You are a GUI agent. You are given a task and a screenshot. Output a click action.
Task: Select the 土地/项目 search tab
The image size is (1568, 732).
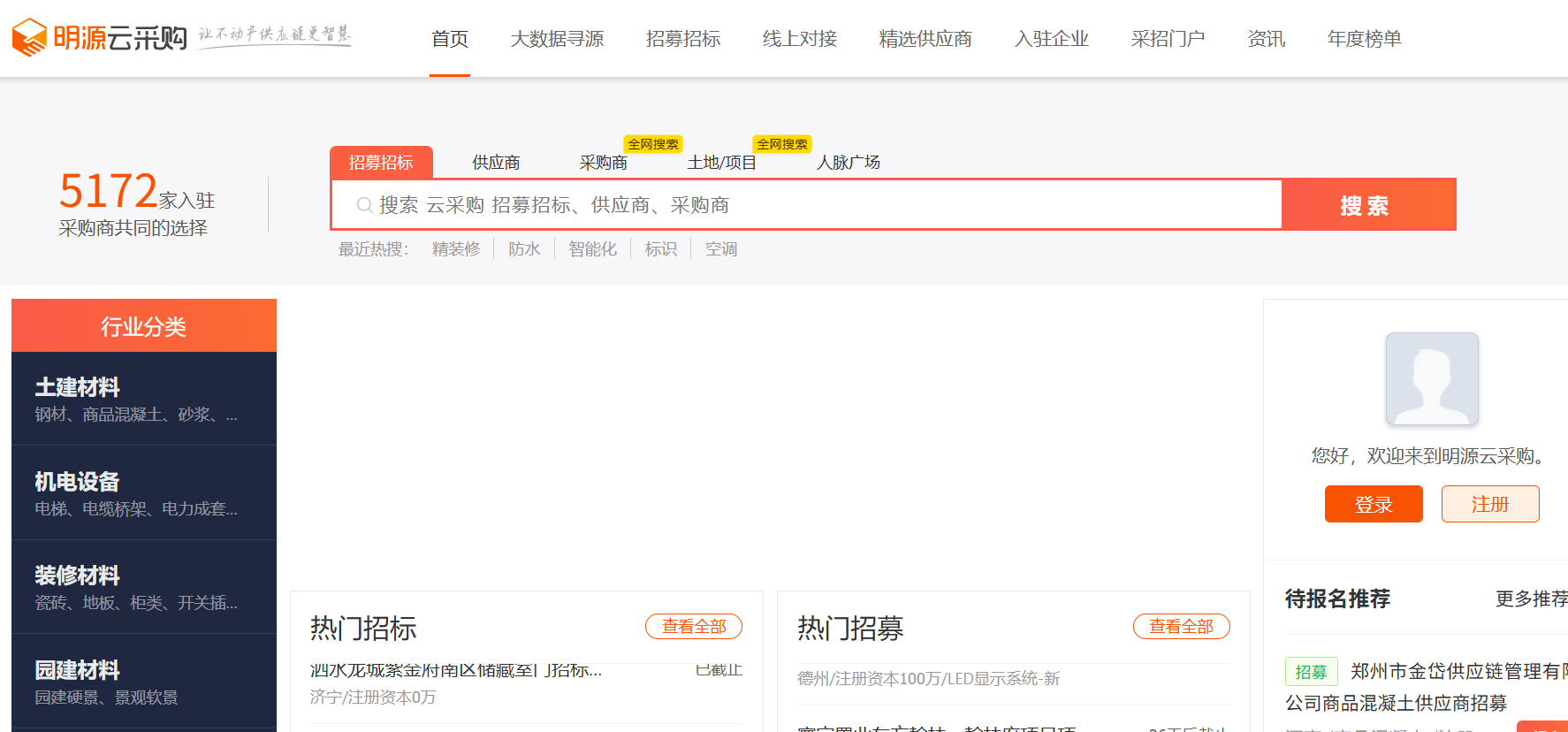pyautogui.click(x=721, y=163)
